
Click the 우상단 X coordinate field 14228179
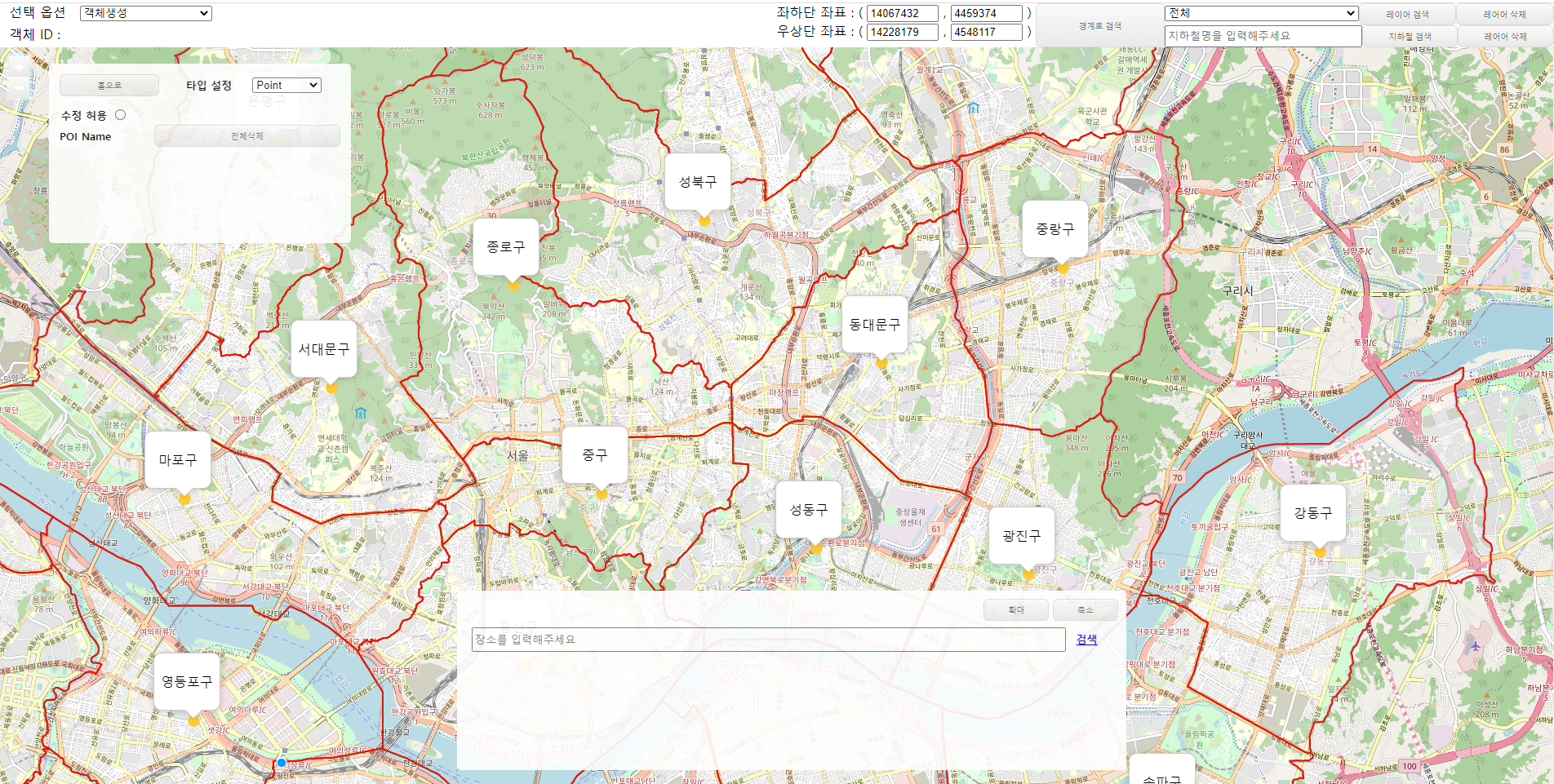point(903,32)
